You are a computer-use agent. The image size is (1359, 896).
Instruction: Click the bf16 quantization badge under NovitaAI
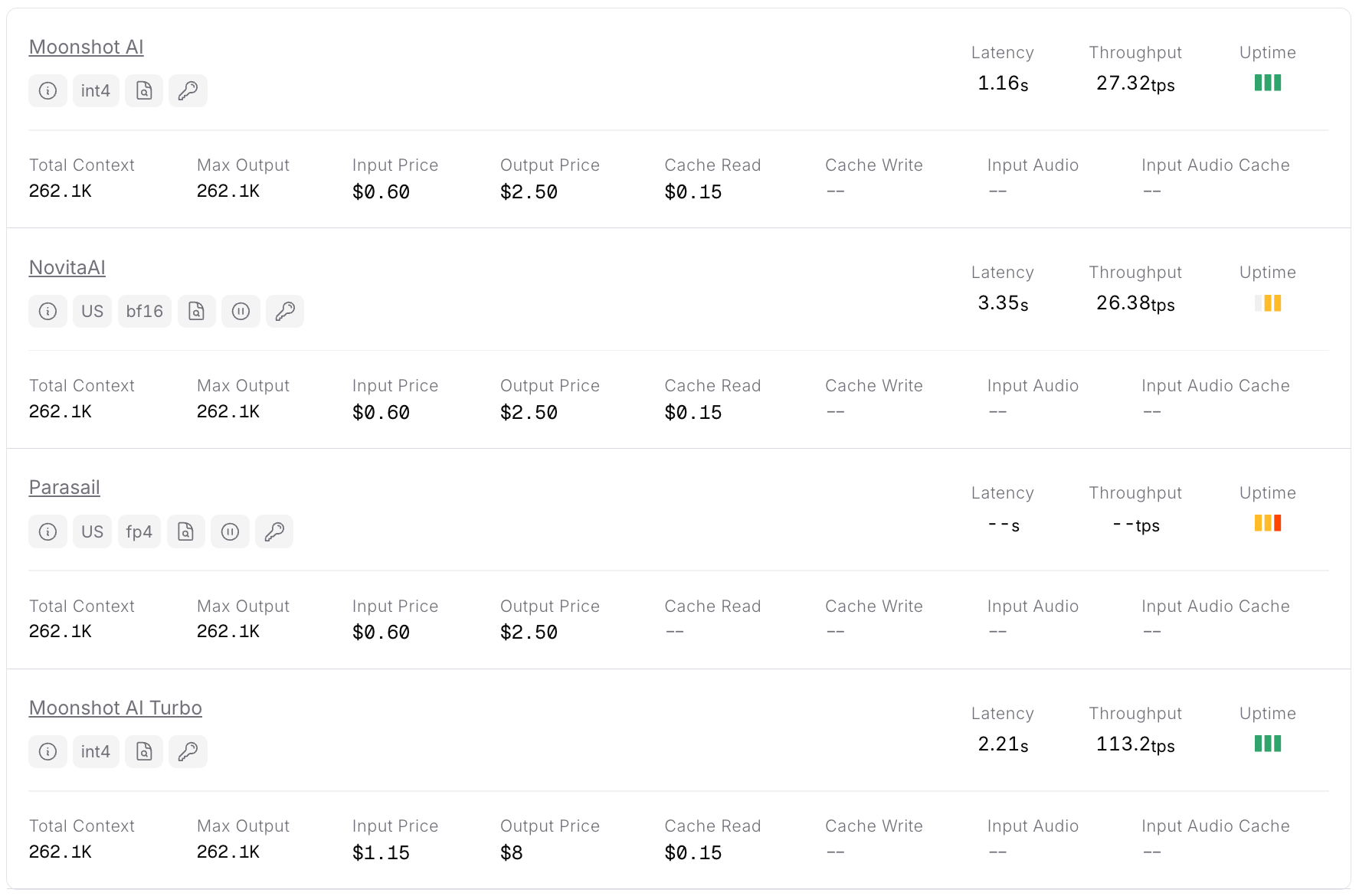pyautogui.click(x=144, y=312)
